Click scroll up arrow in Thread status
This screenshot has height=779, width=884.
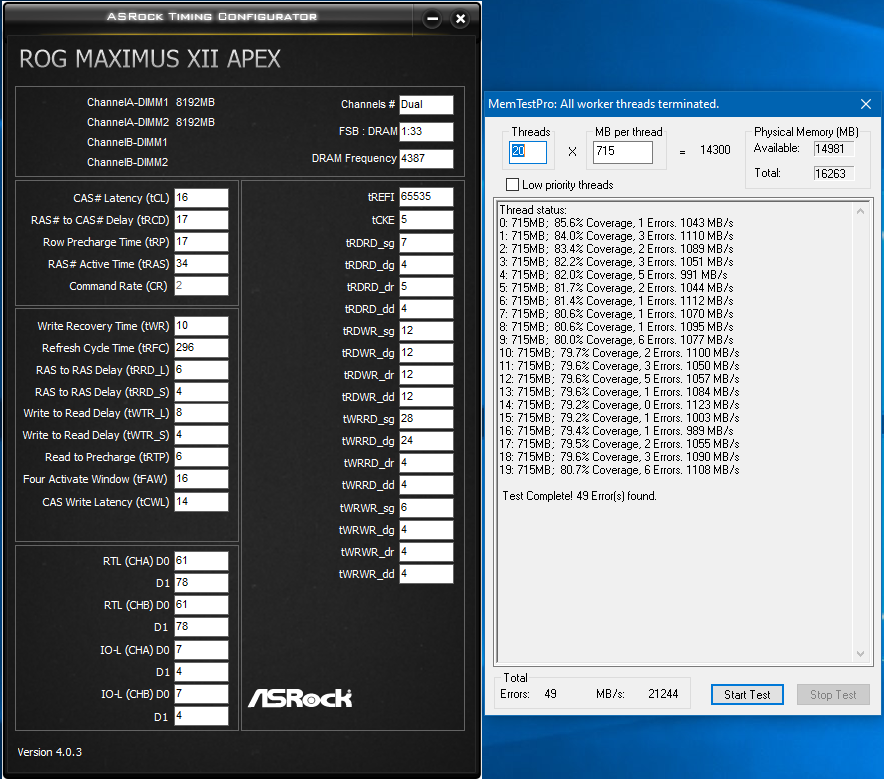click(x=860, y=211)
